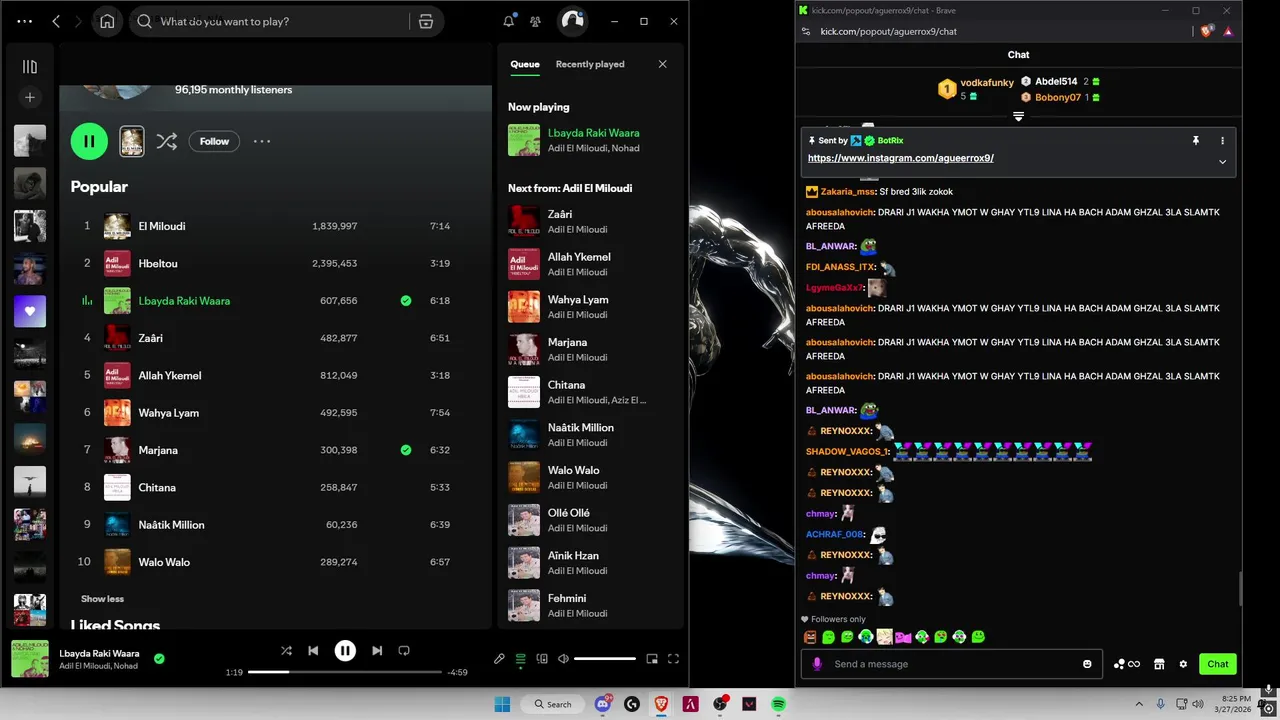
Task: Open Your Library icon in Spotify sidebar
Action: [x=30, y=67]
